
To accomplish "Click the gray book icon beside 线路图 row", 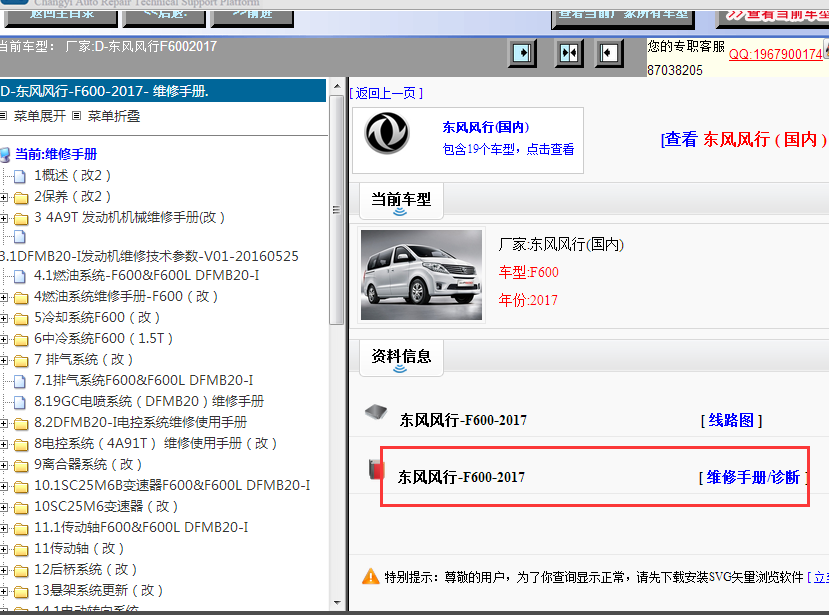I will [x=376, y=412].
